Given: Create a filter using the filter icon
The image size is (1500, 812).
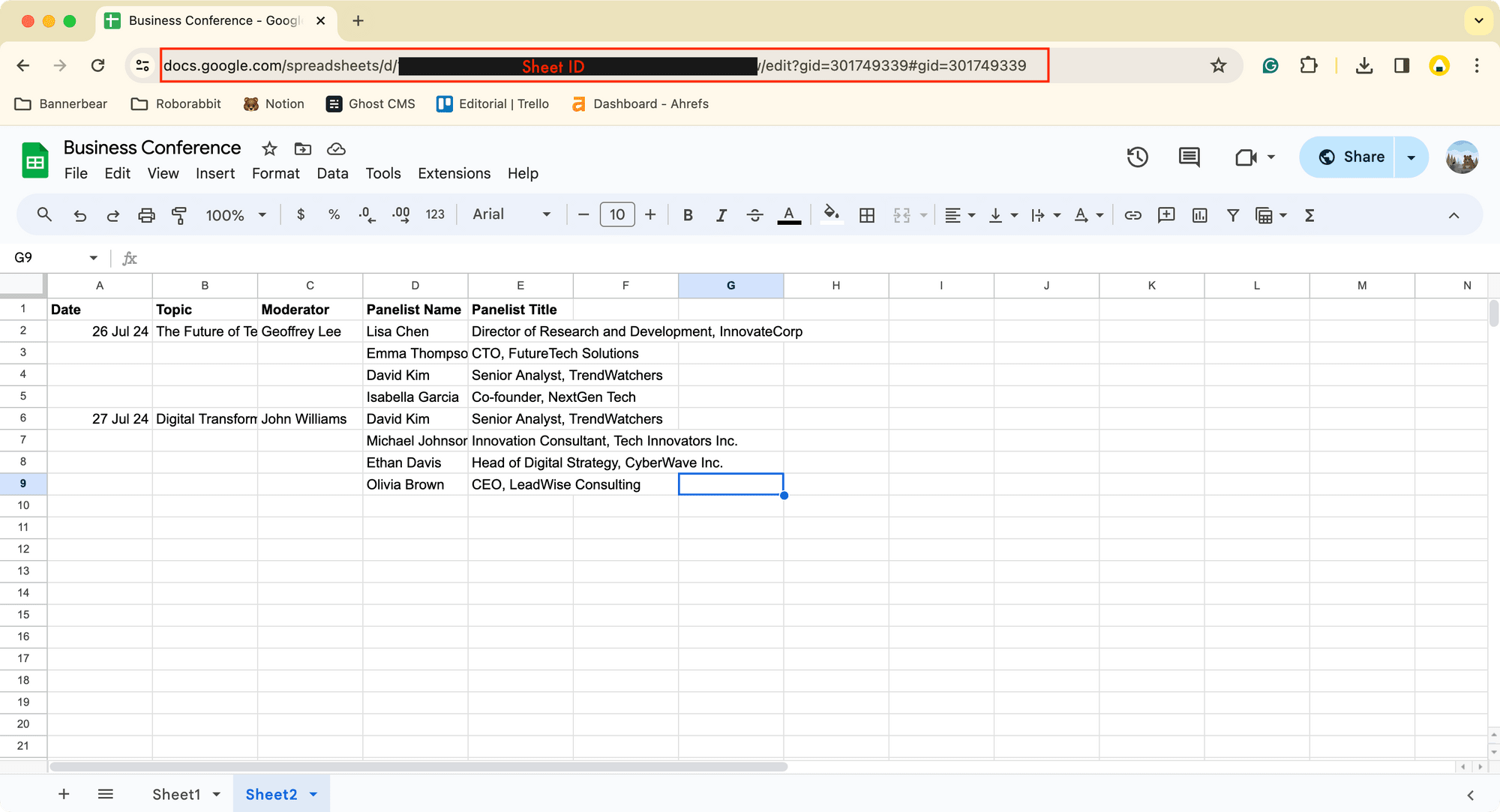Looking at the screenshot, I should pos(1233,215).
